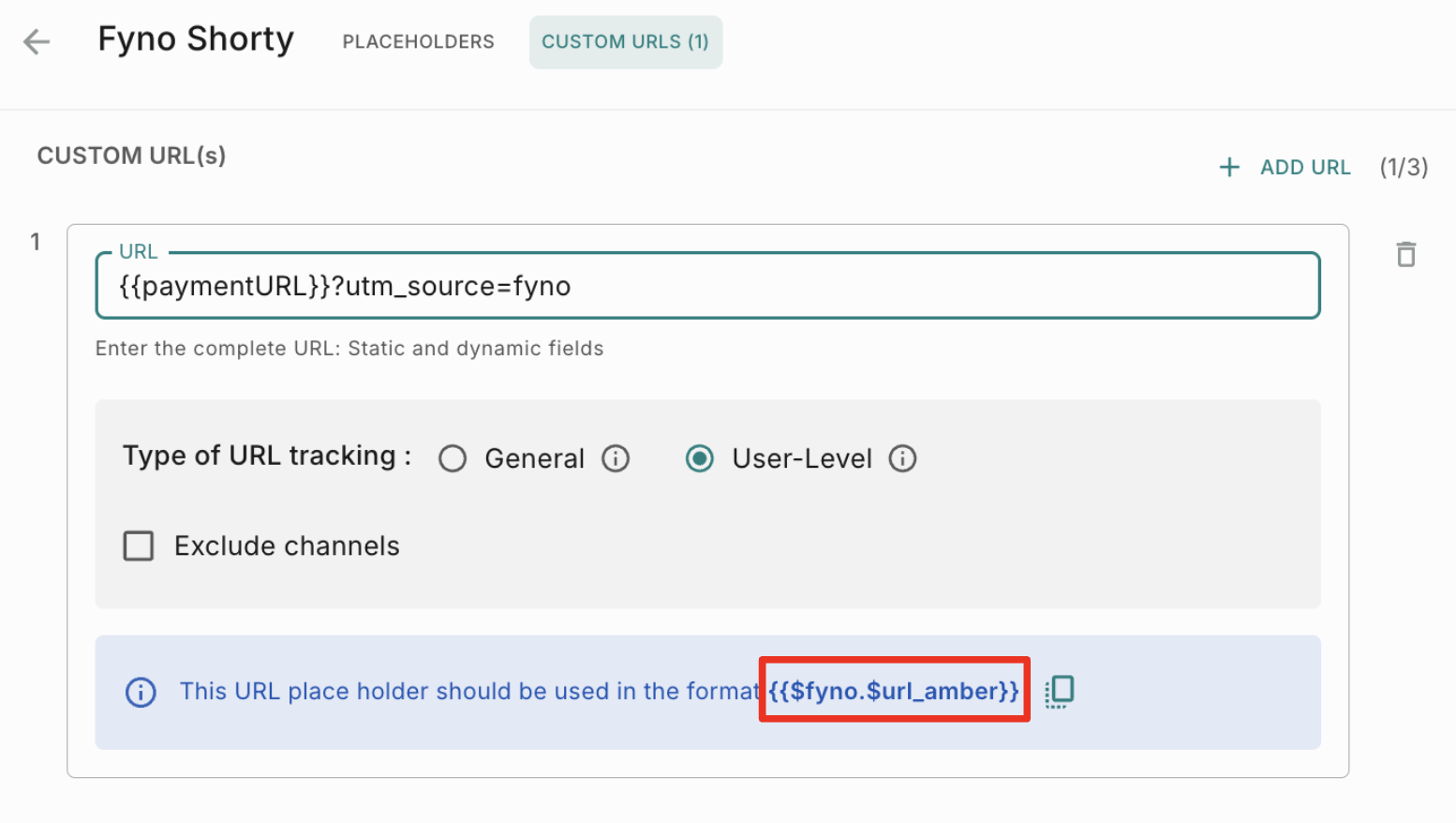This screenshot has width=1456, height=823.
Task: Select the General tracking radio button
Action: point(453,458)
